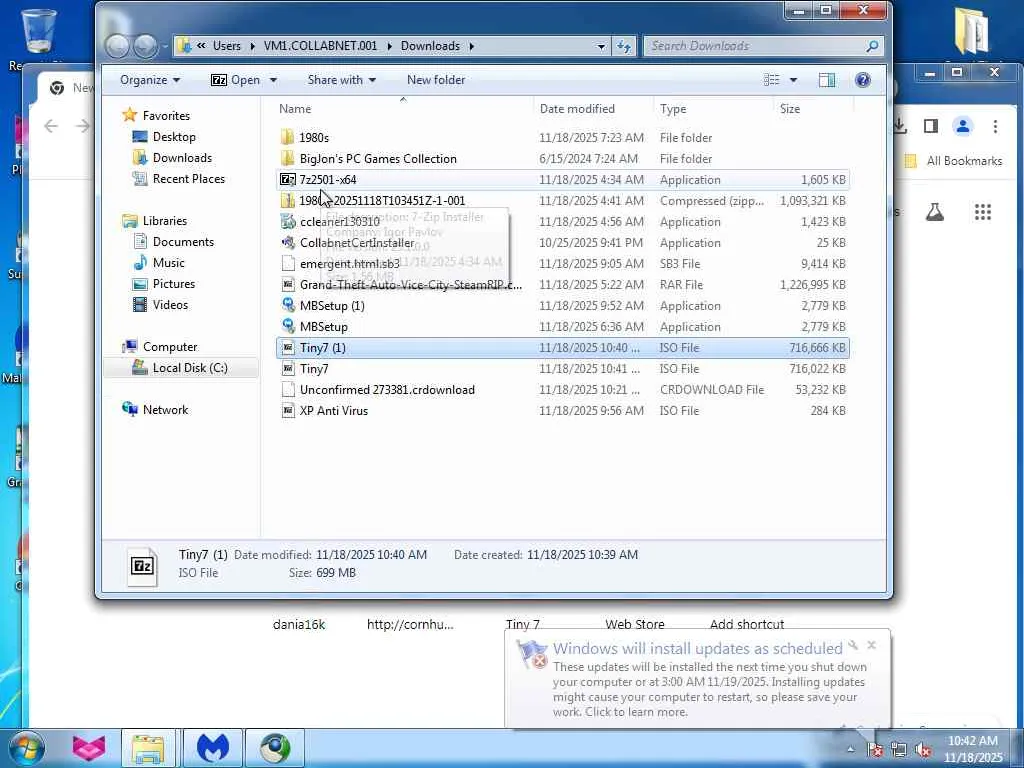Screen dimensions: 1024x768
Task: Open the Windows Start orb
Action: (x=25, y=748)
